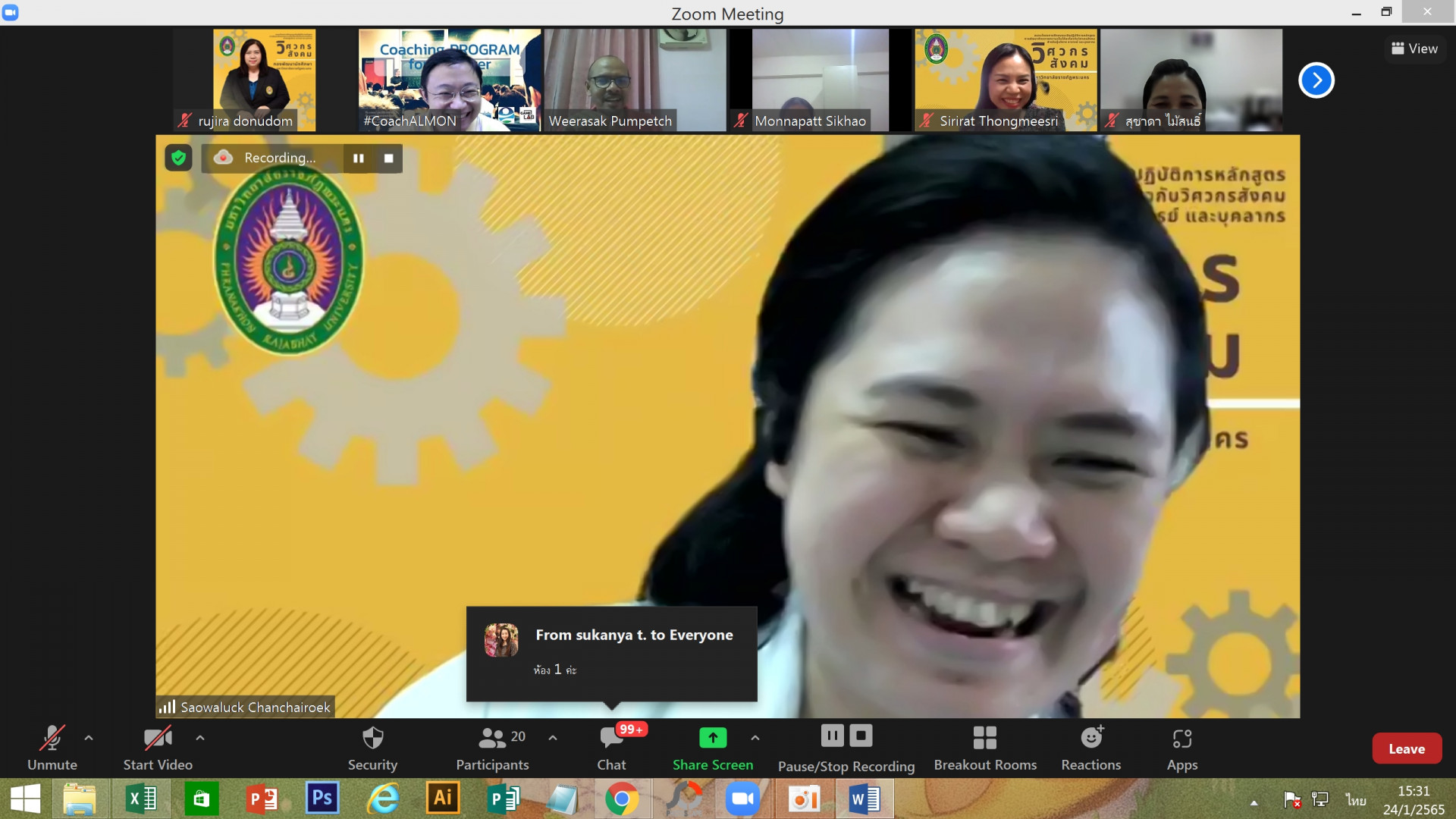1456x819 pixels.
Task: Open the Participants panel
Action: (x=492, y=748)
